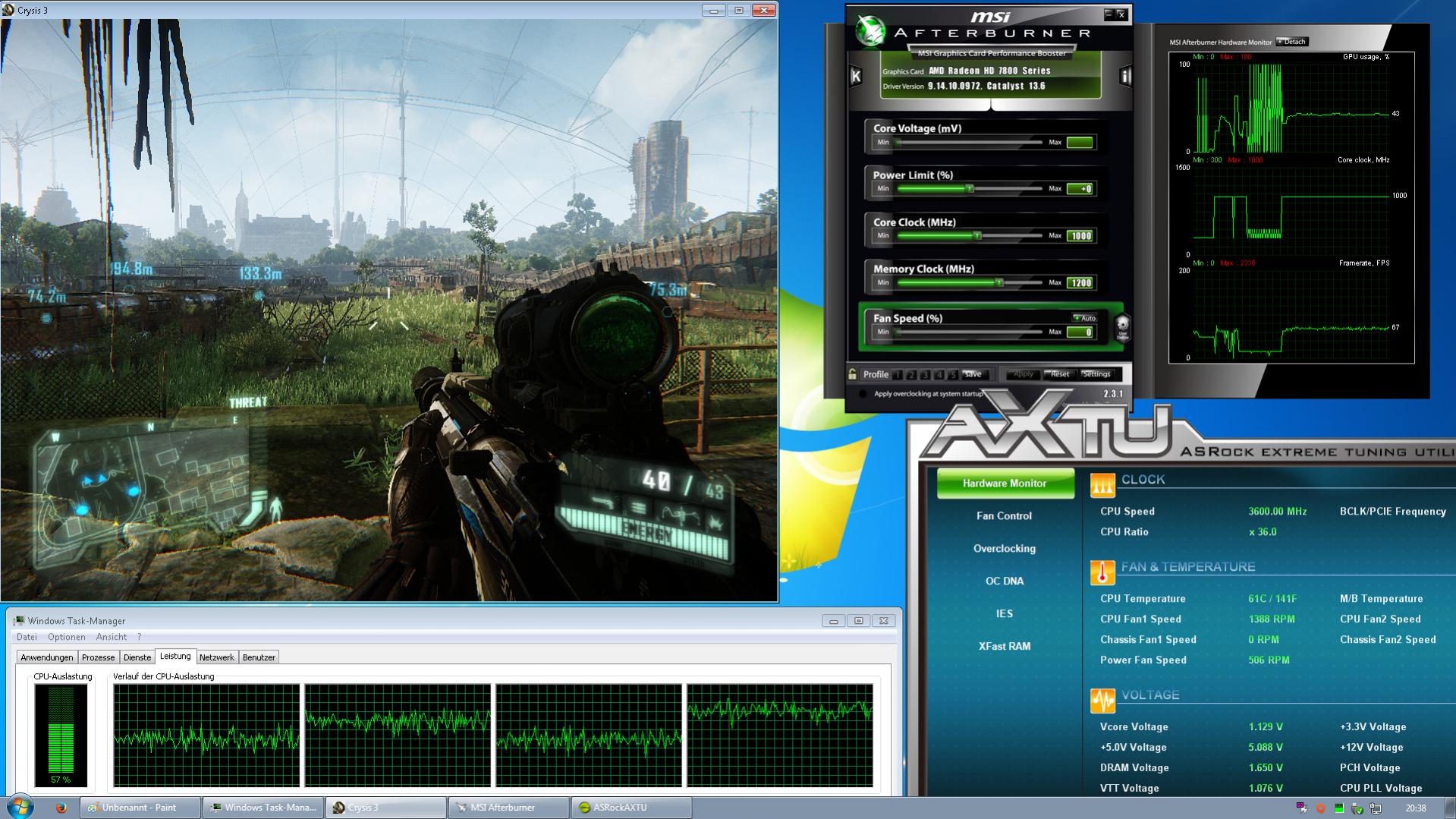Open the IES section in AXTU
Screen dimensions: 1456x819
(1004, 614)
